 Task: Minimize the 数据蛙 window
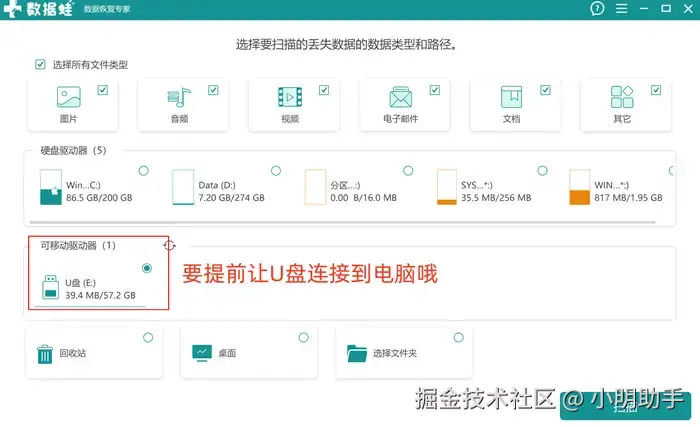point(644,8)
